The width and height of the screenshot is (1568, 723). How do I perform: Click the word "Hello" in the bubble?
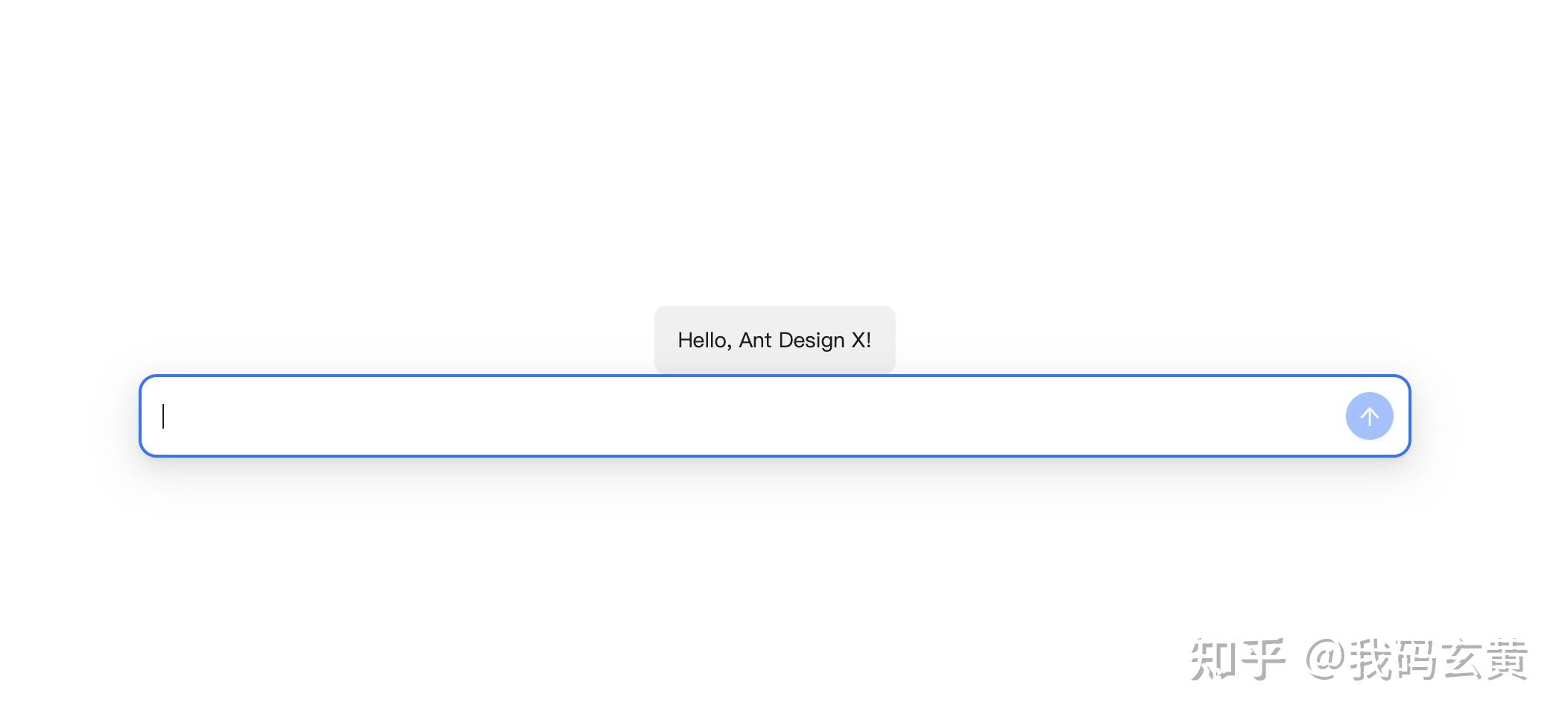702,341
